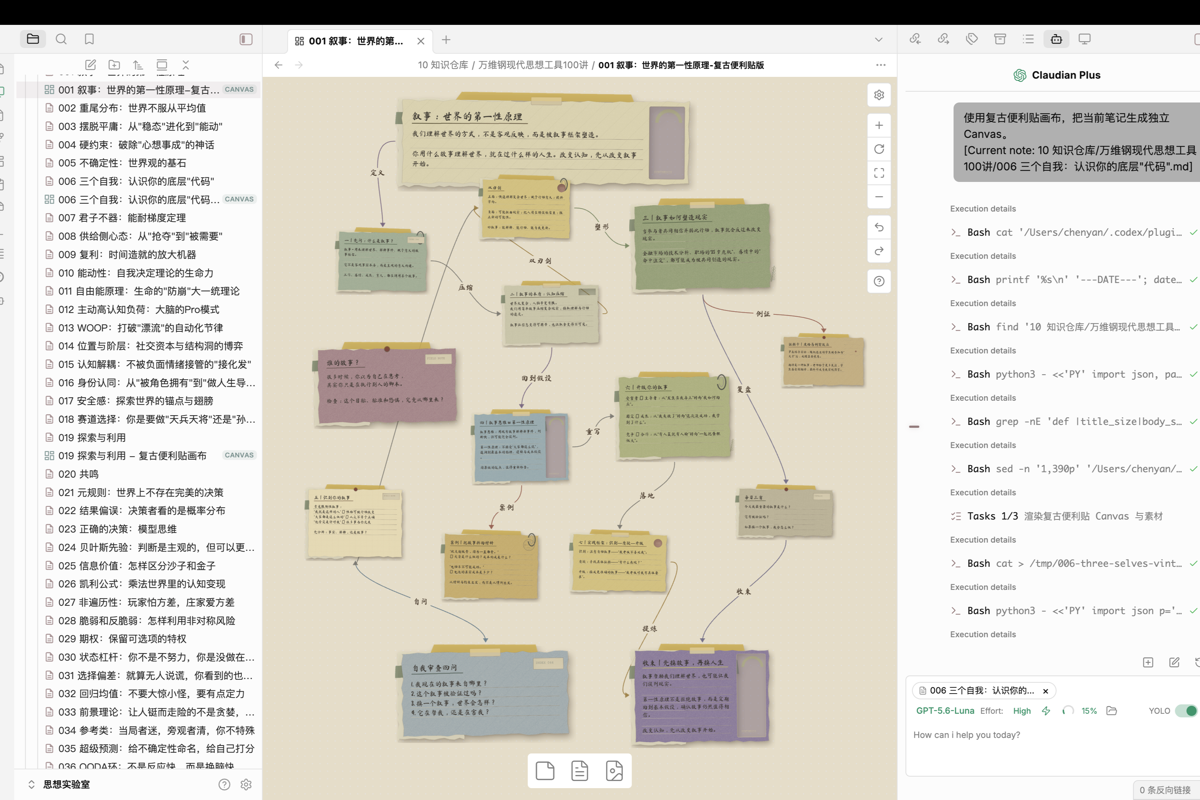Expand the 'Bash grep -nE' execution row
Screen dimensions: 1200x800
(x=1074, y=421)
